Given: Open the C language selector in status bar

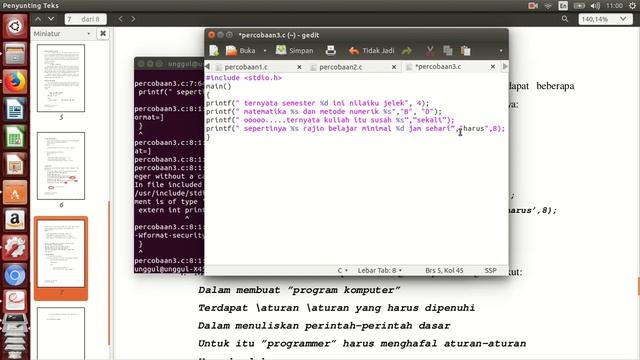Looking at the screenshot, I should [342, 270].
